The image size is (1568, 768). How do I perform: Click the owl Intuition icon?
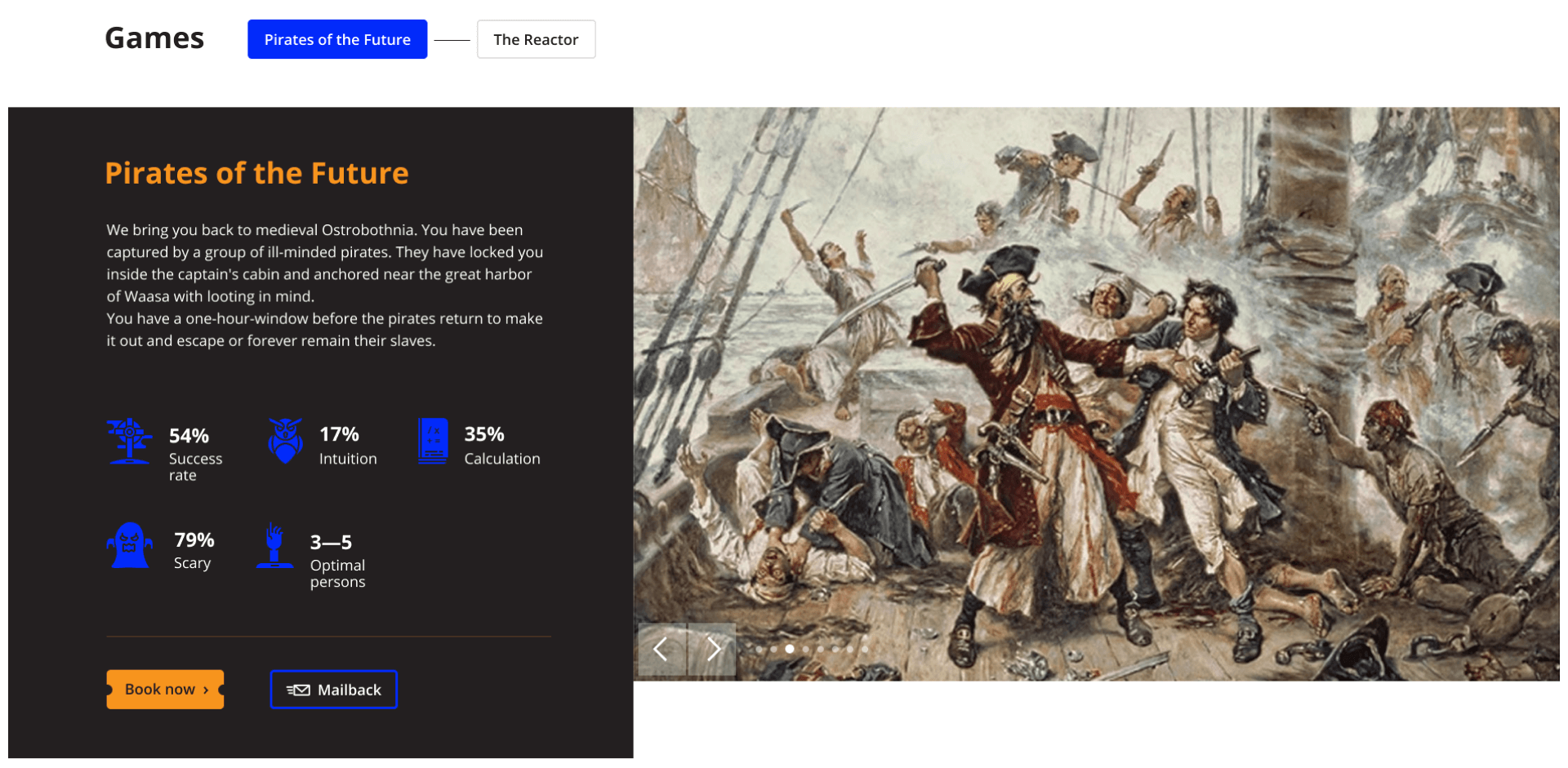coord(285,441)
